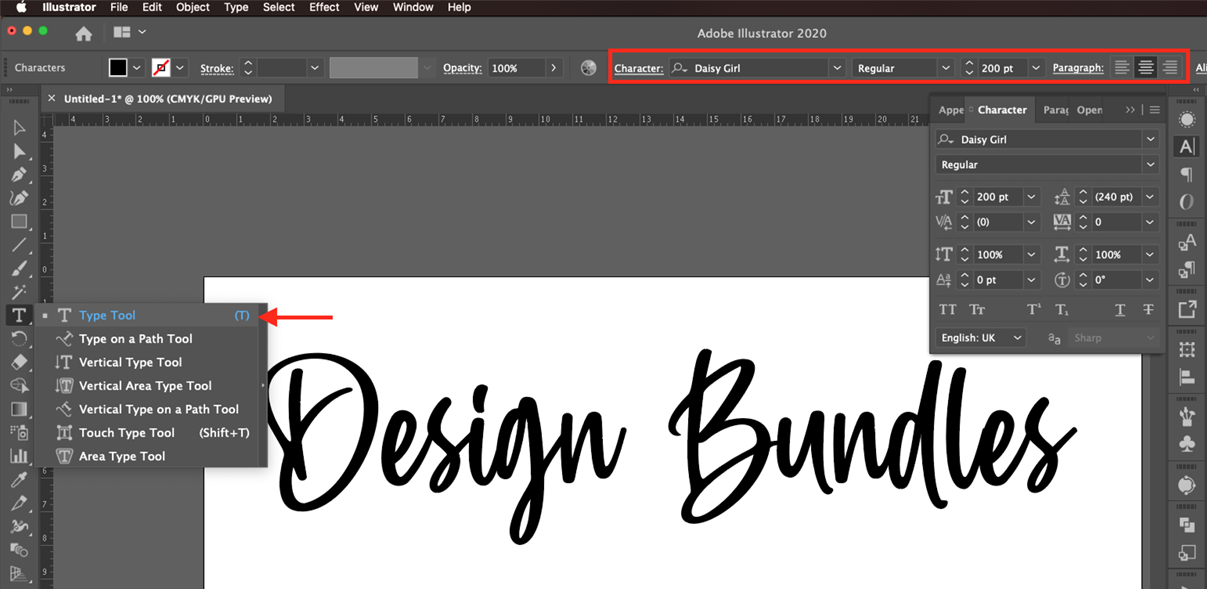Select the Type tool in the toolbar

[x=19, y=315]
